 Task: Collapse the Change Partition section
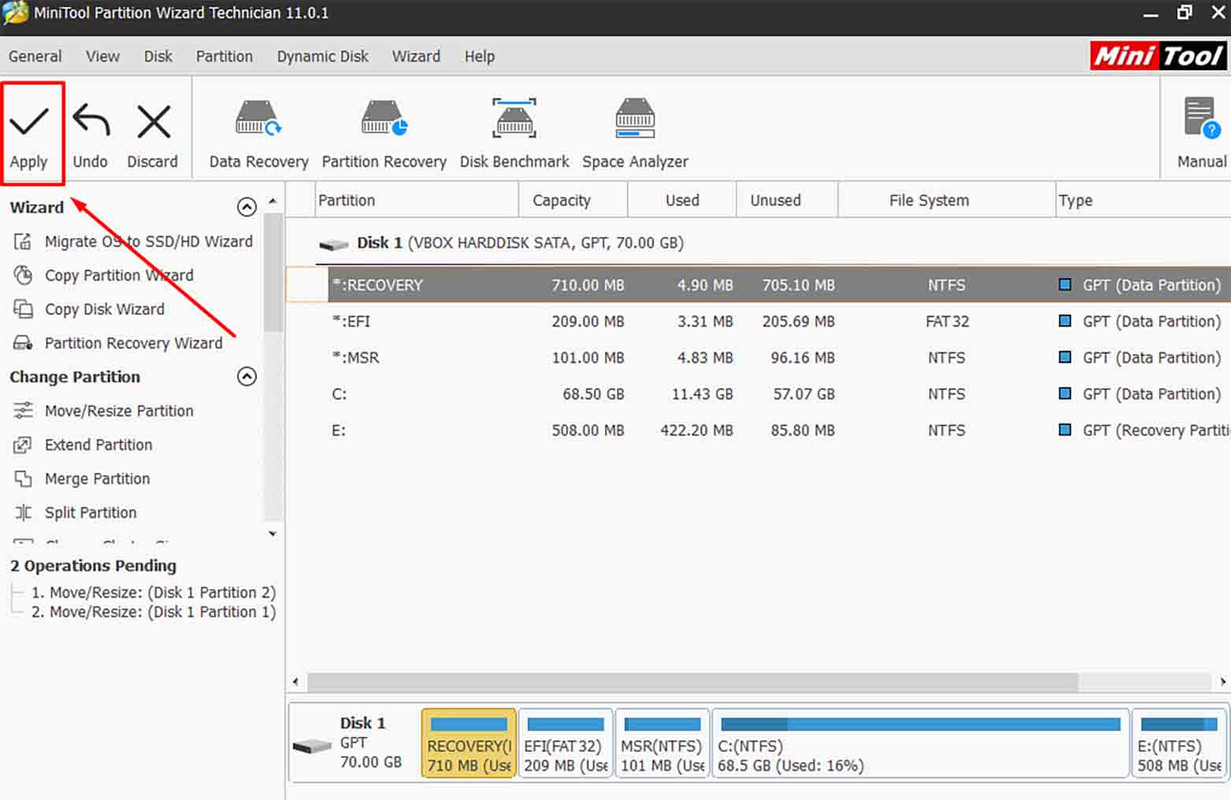[246, 377]
